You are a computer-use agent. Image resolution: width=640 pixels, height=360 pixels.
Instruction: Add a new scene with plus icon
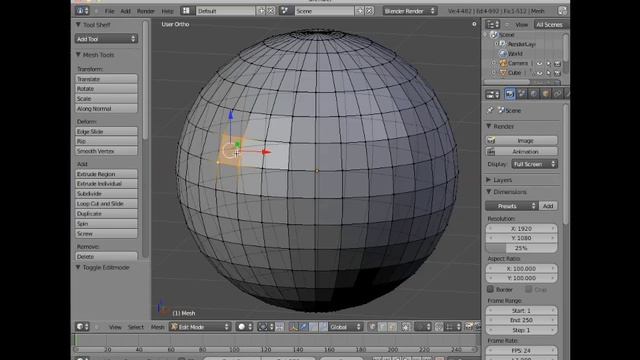360,11
